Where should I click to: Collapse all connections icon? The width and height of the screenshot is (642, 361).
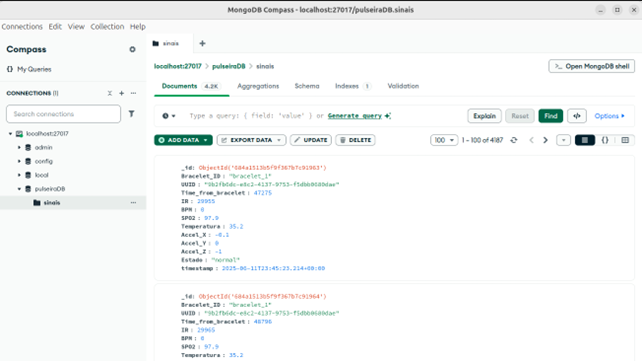point(110,93)
